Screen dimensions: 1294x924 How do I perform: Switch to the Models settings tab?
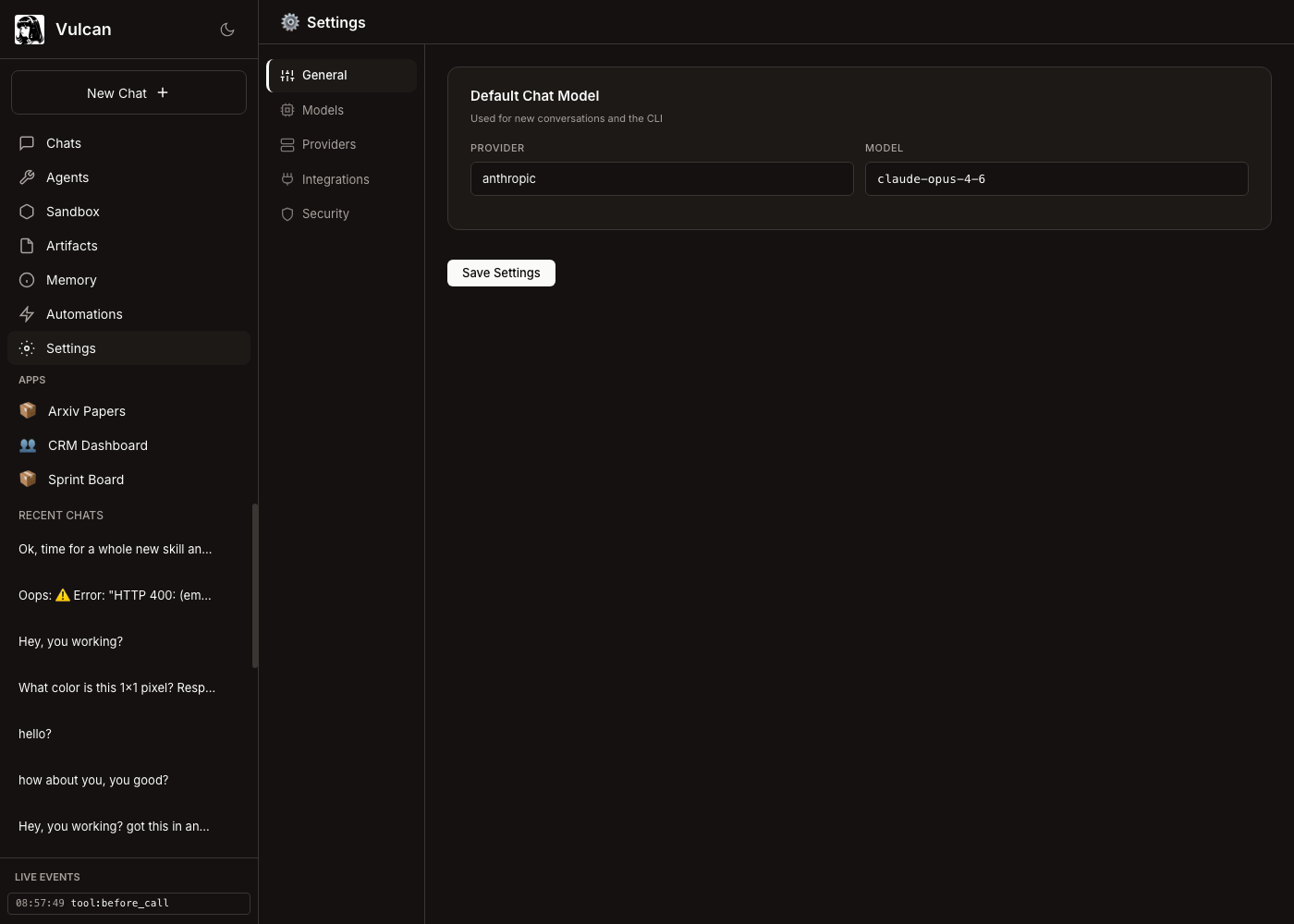point(323,110)
